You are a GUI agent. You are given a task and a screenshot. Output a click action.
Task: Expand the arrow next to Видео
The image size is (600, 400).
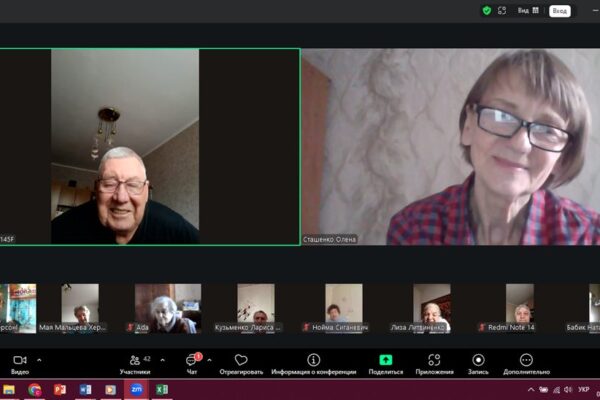click(39, 360)
